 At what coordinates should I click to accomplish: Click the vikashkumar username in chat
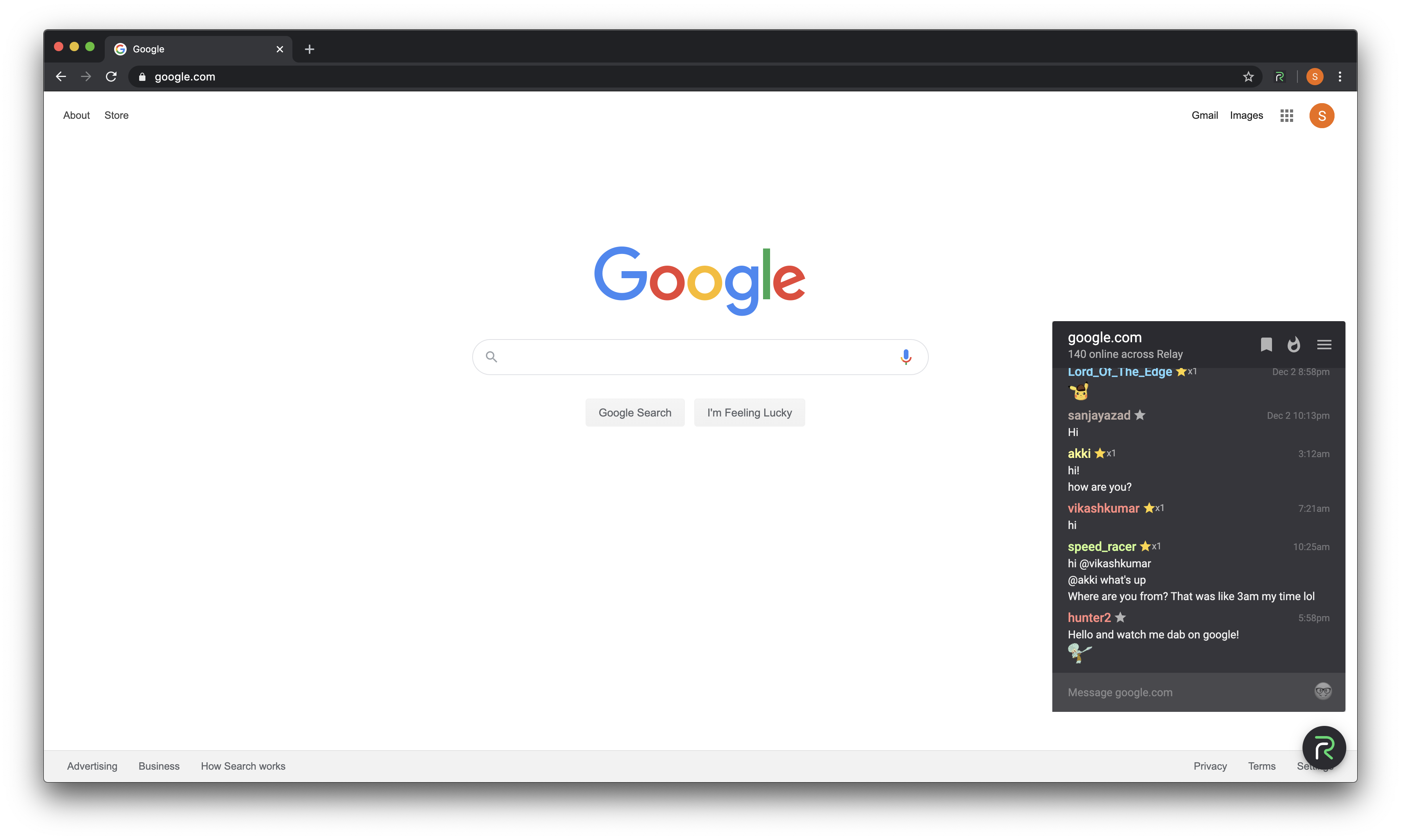point(1103,508)
